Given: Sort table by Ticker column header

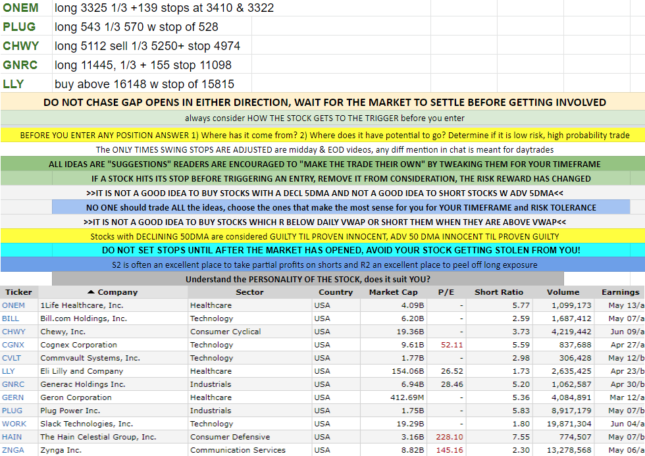Looking at the screenshot, I should pyautogui.click(x=19, y=292).
